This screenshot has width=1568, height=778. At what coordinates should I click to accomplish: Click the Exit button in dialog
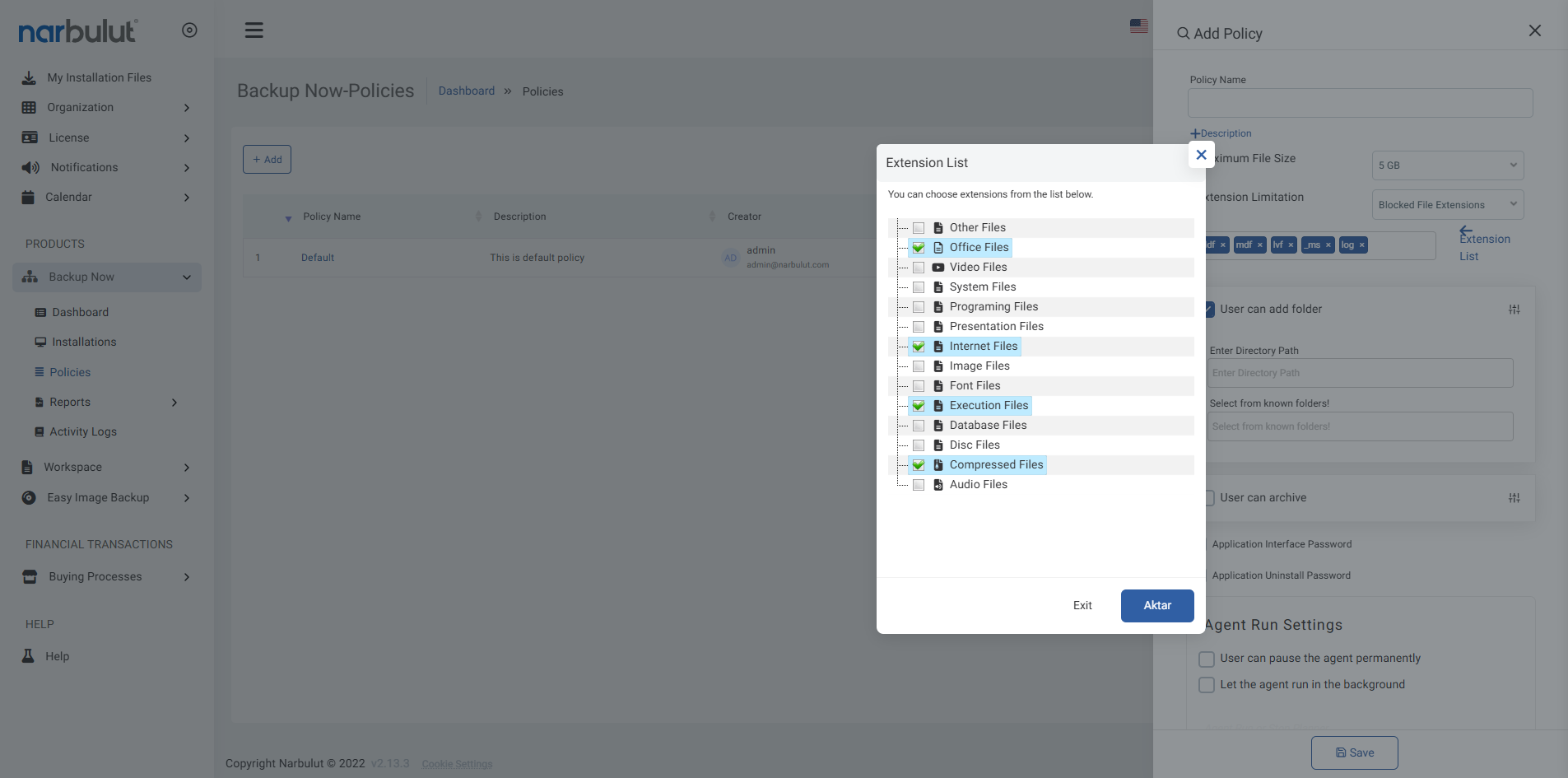pos(1082,606)
